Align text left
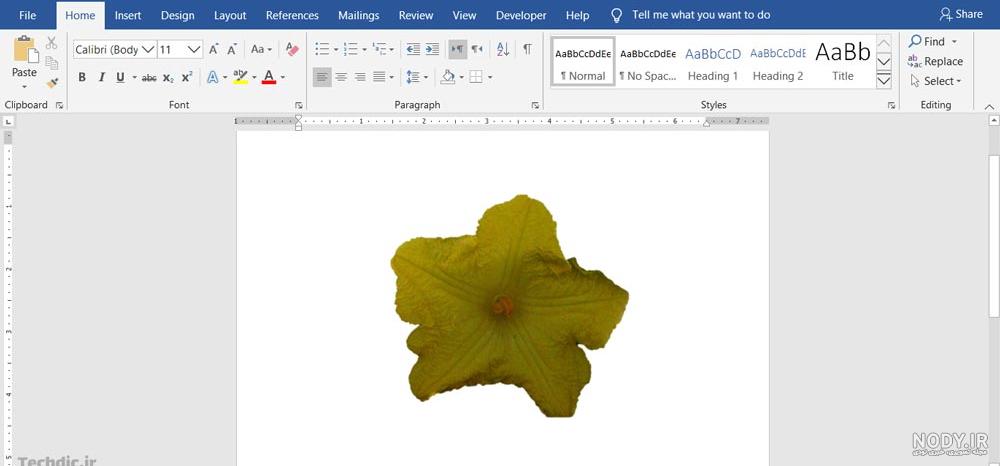 (x=322, y=78)
